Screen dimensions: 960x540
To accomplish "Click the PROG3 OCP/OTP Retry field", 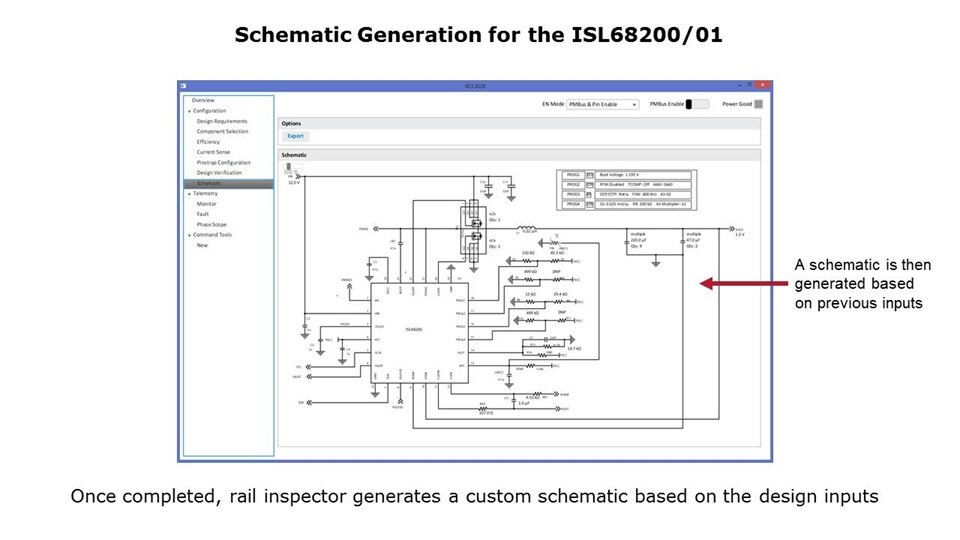I will tap(643, 195).
